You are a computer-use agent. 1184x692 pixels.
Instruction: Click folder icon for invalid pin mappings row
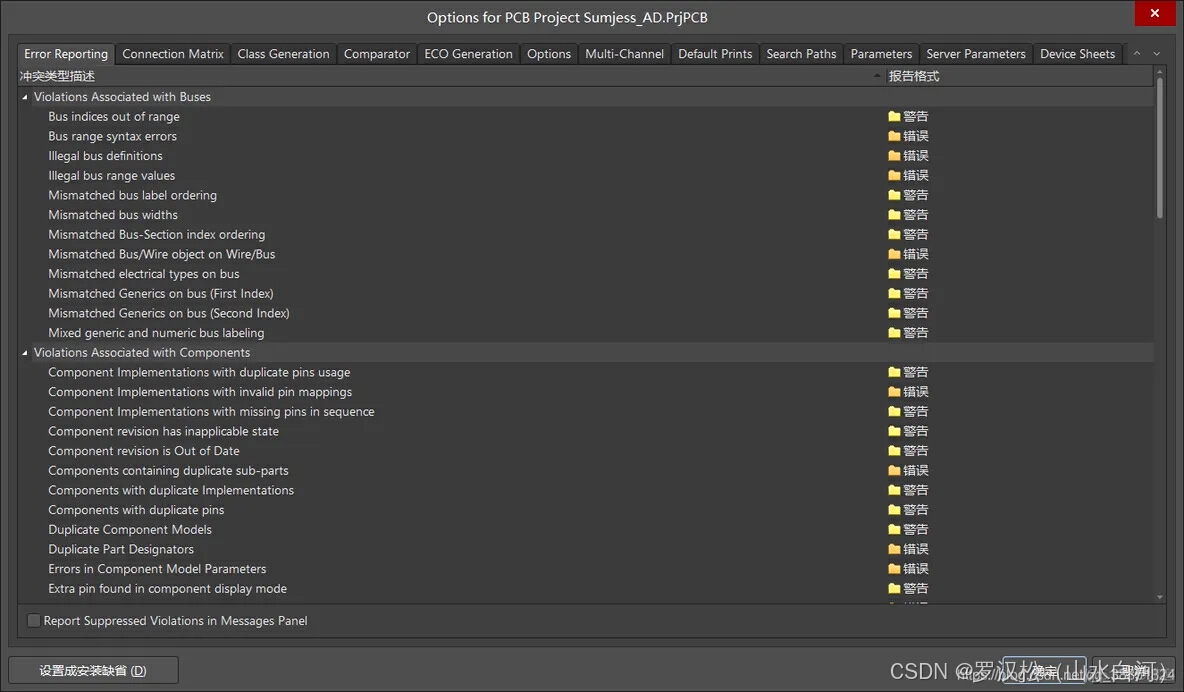[894, 391]
